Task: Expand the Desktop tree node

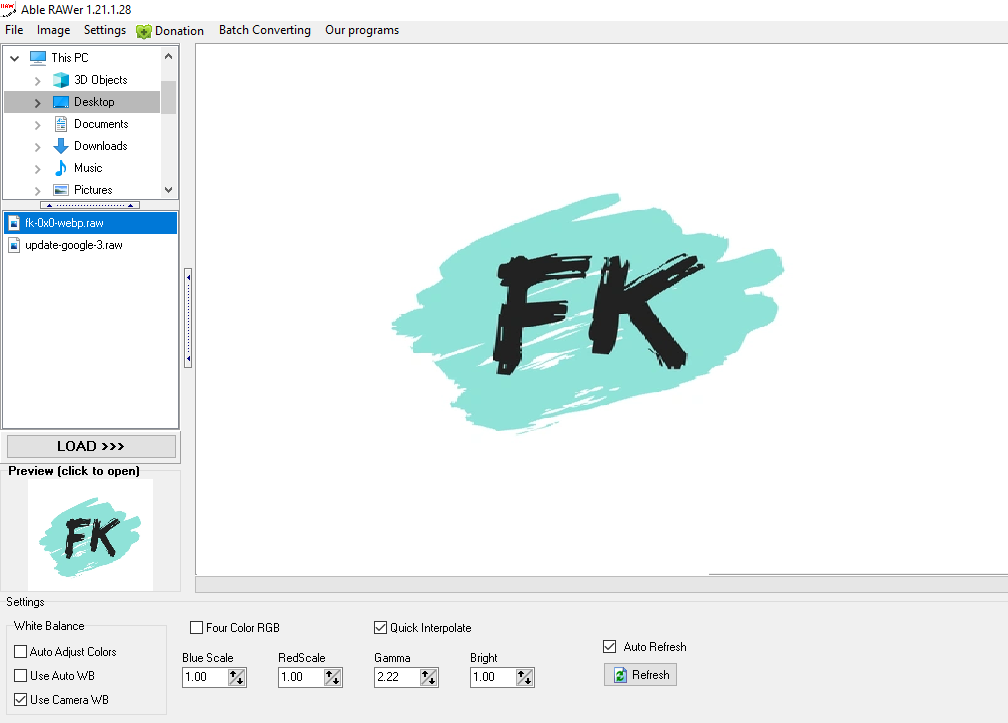Action: 37,103
